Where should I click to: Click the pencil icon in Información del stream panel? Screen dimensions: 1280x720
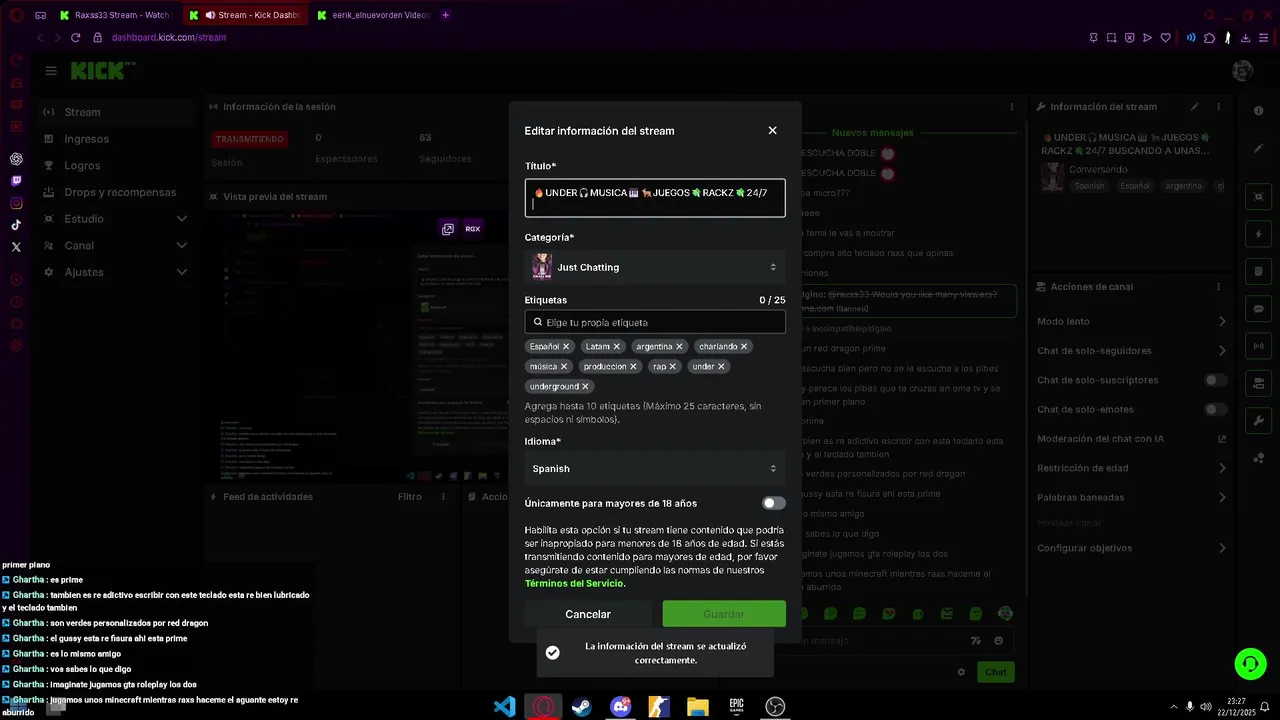pos(1194,107)
